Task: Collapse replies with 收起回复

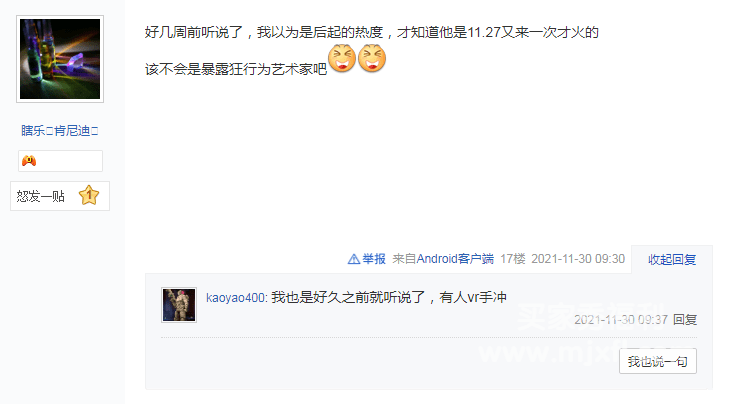Action: pos(672,259)
